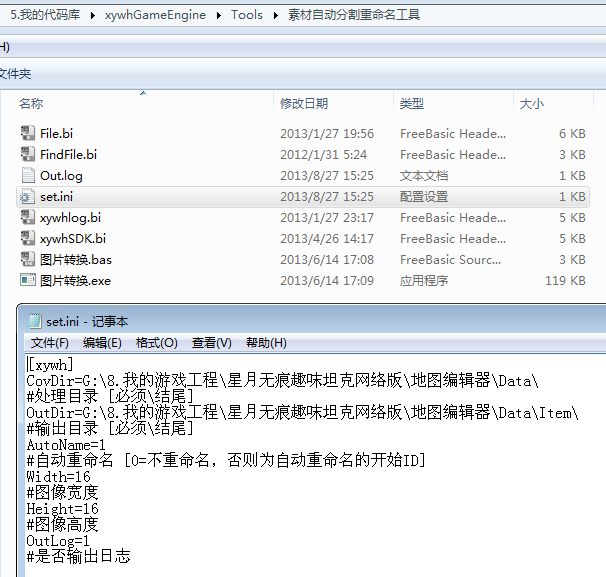Select the xywhlog.bi file name
Screen dimensions: 606x577
pyautogui.click(x=70, y=218)
